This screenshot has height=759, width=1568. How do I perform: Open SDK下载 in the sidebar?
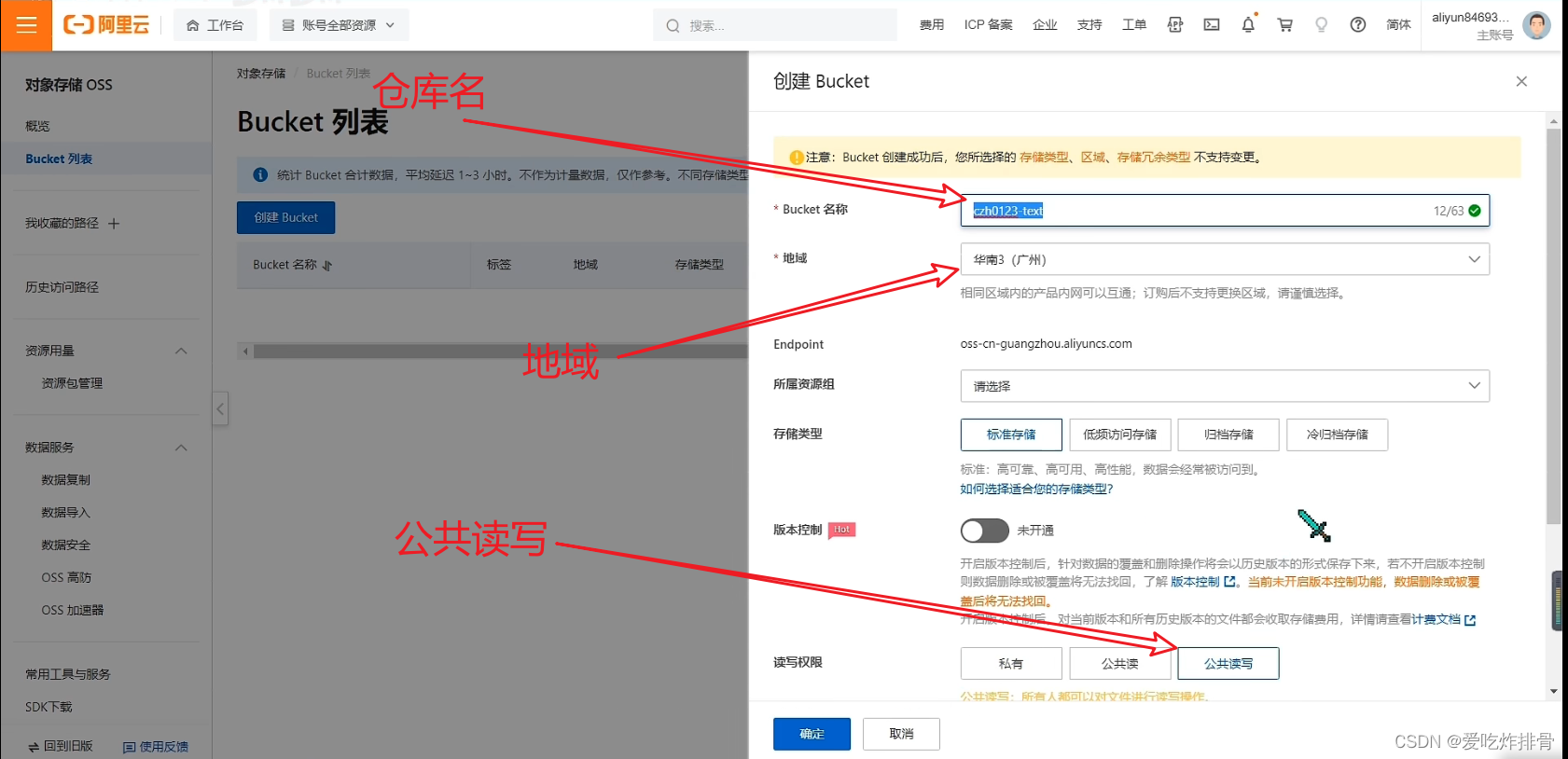click(x=49, y=707)
